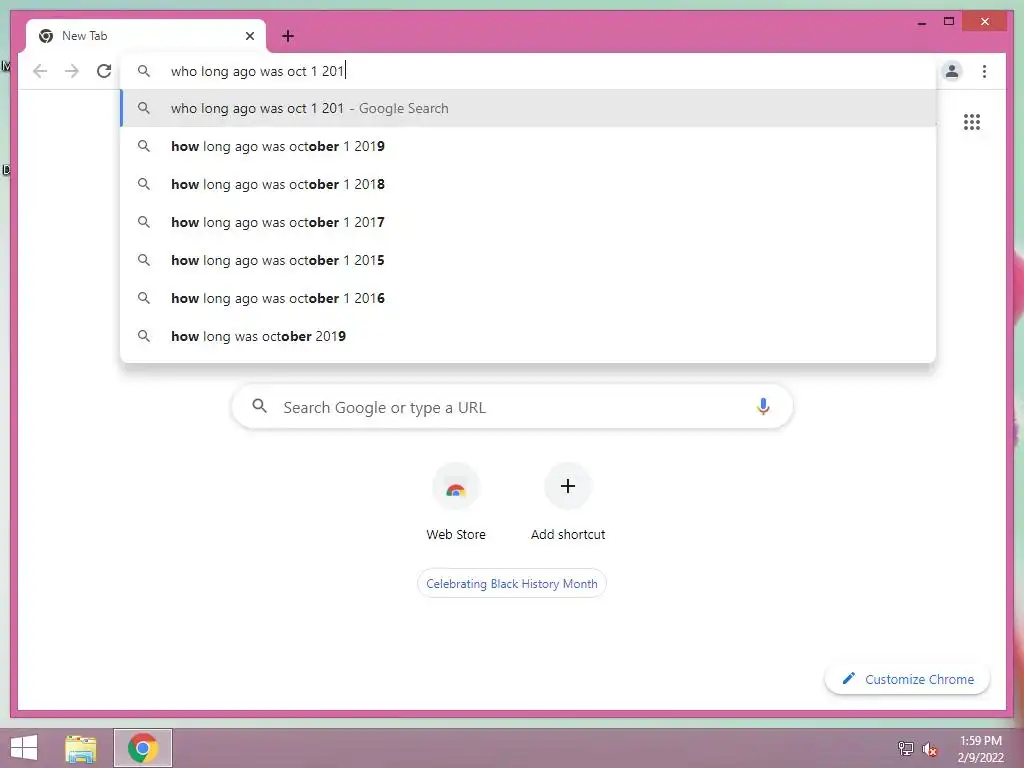Click the Reload page icon
The width and height of the screenshot is (1024, 768).
click(104, 71)
